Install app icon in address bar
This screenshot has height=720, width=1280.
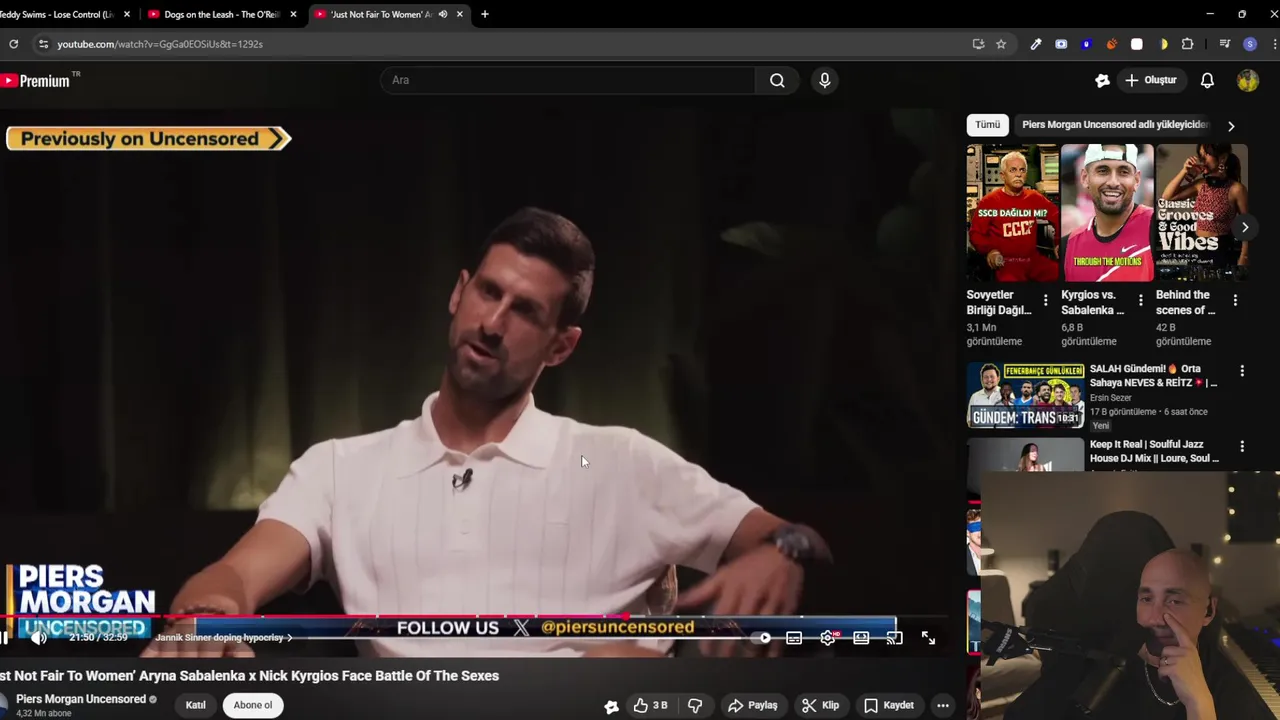tap(978, 44)
